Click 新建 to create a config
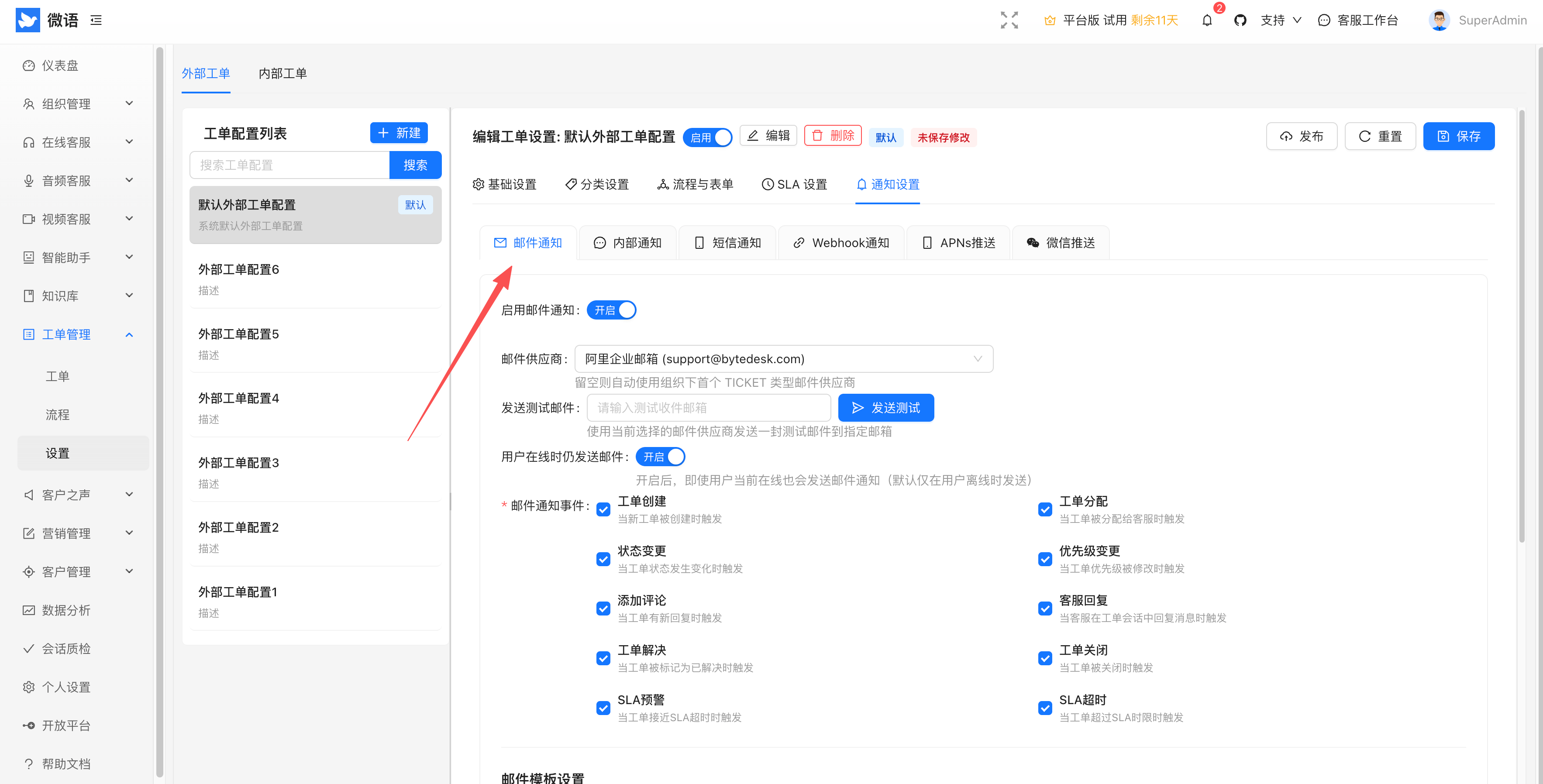This screenshot has height=784, width=1543. point(399,132)
